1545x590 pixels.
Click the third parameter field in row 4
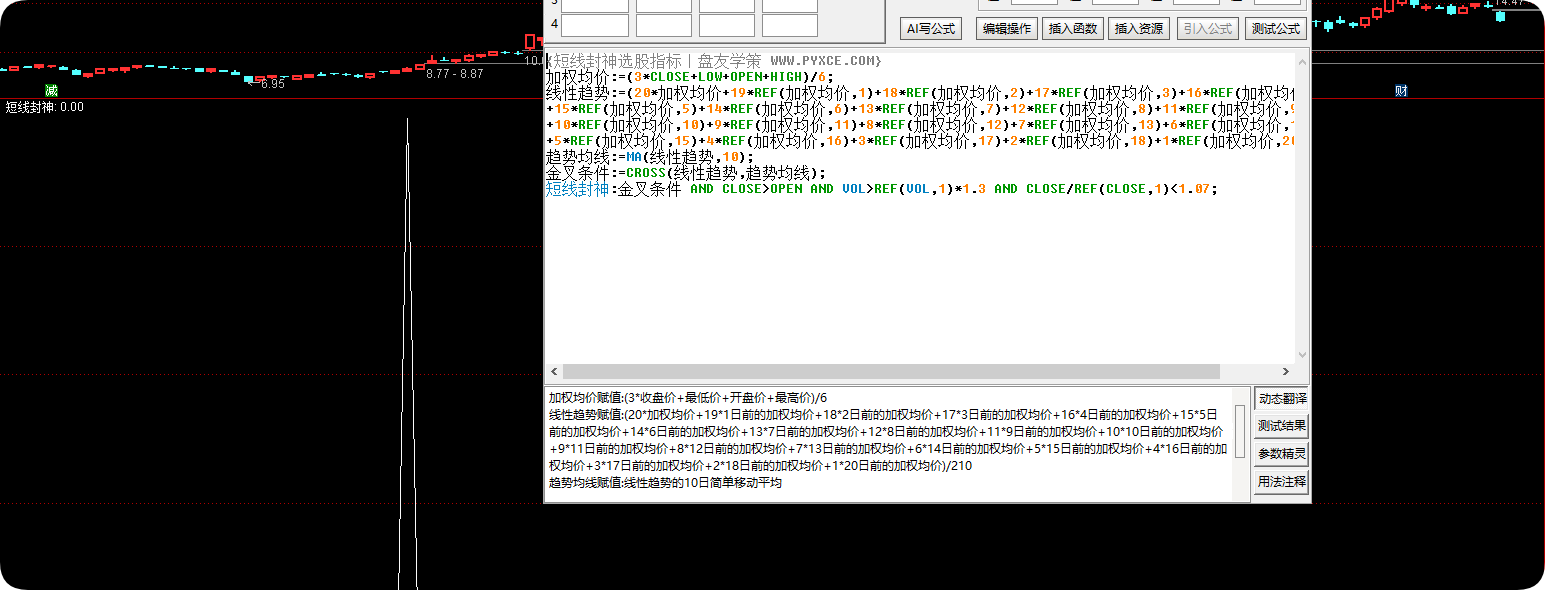point(727,25)
